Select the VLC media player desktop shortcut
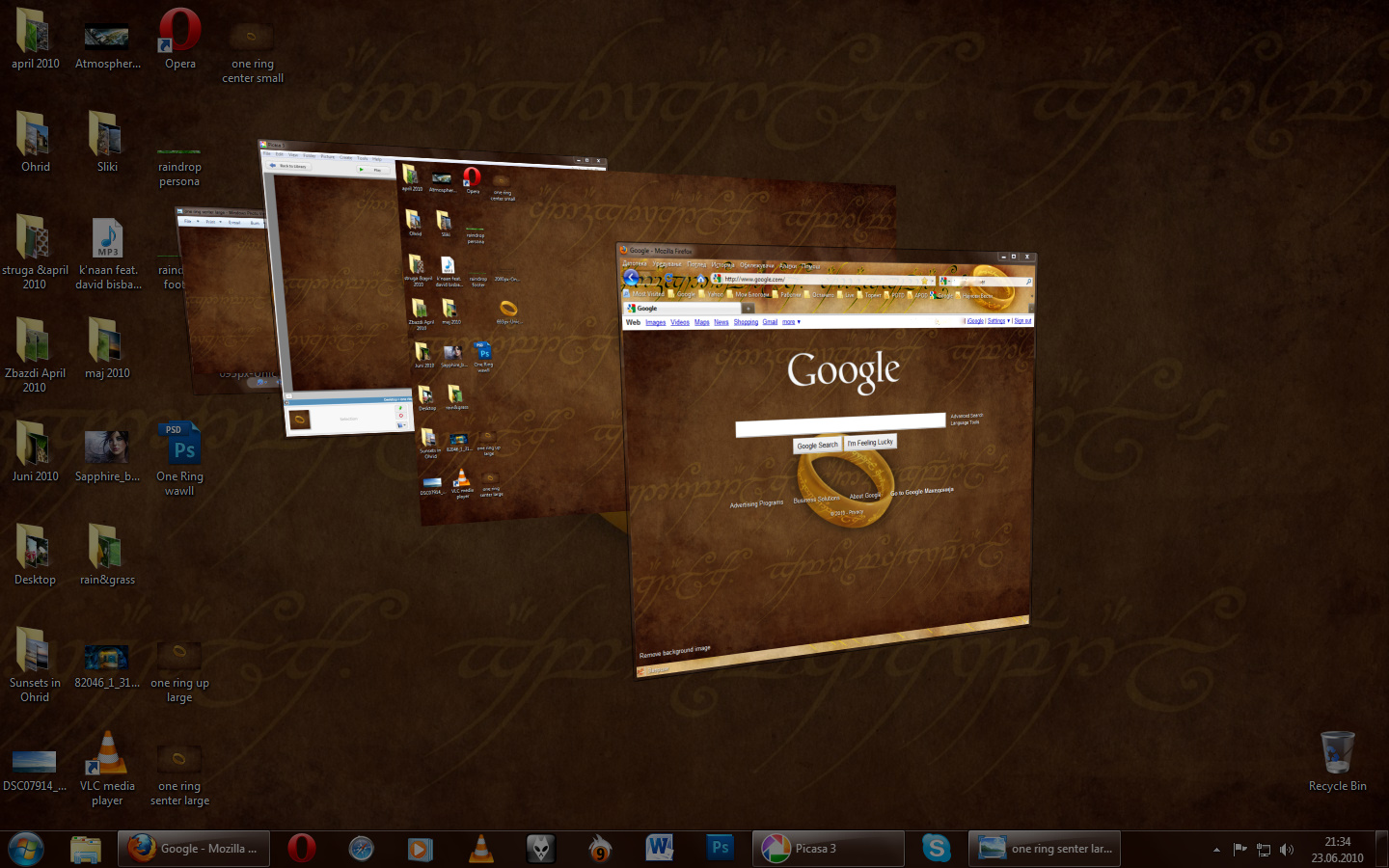Image resolution: width=1389 pixels, height=868 pixels. (107, 769)
